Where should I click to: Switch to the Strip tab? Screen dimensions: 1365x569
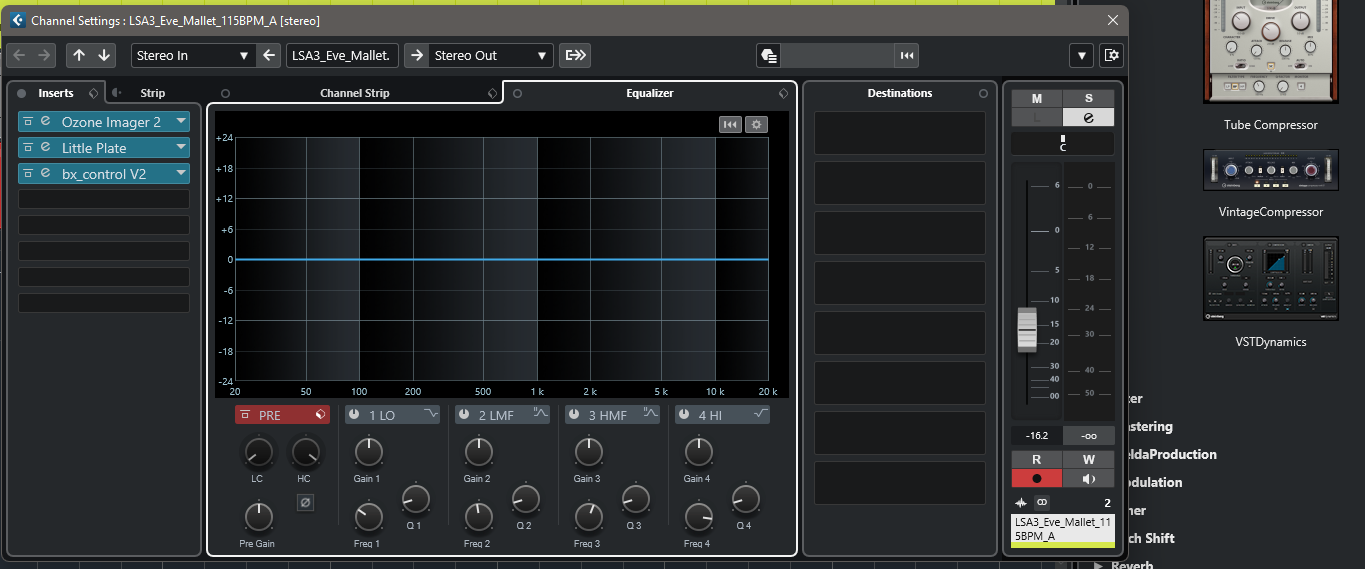click(152, 93)
